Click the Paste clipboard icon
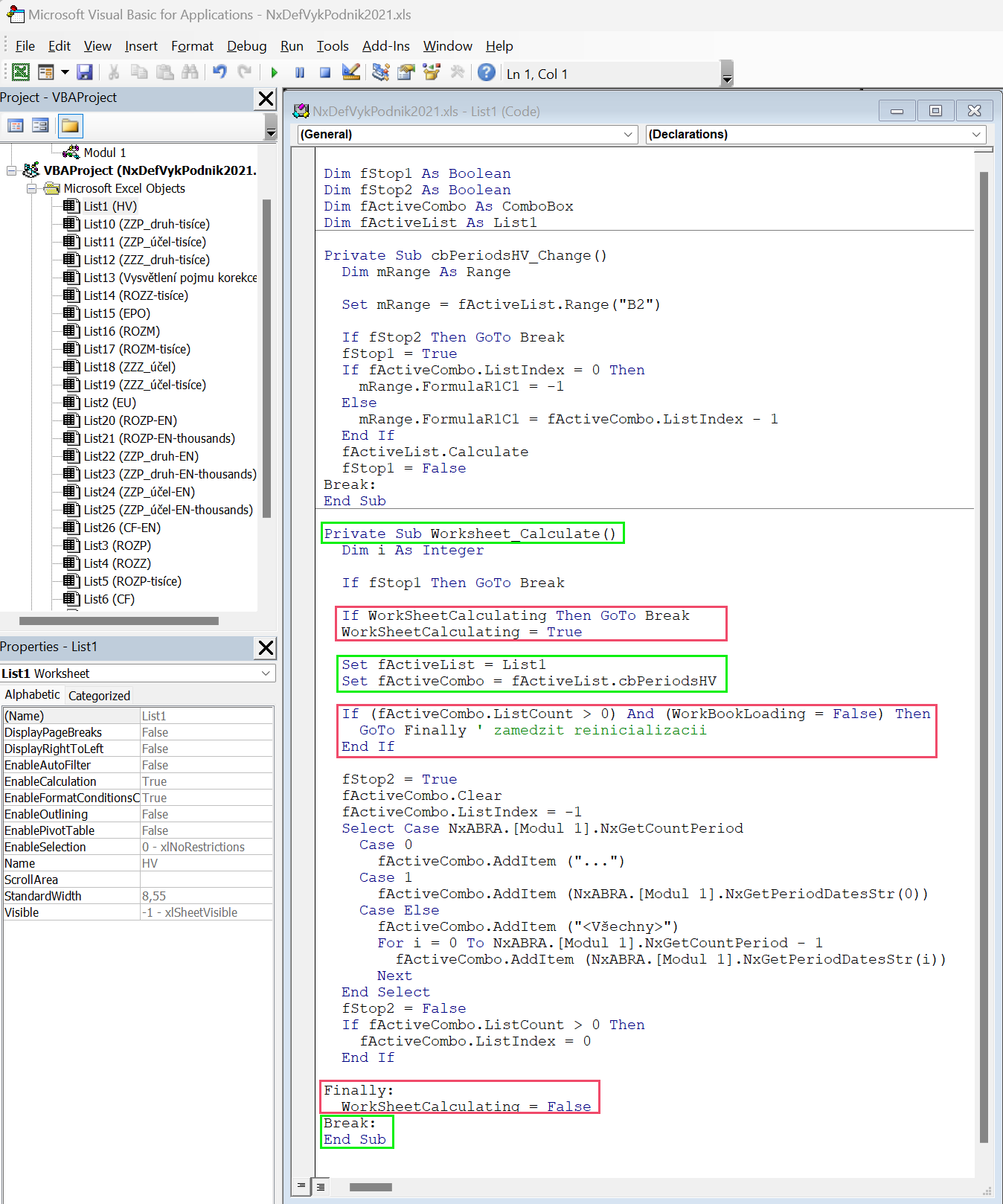1003x1204 pixels. pos(165,72)
